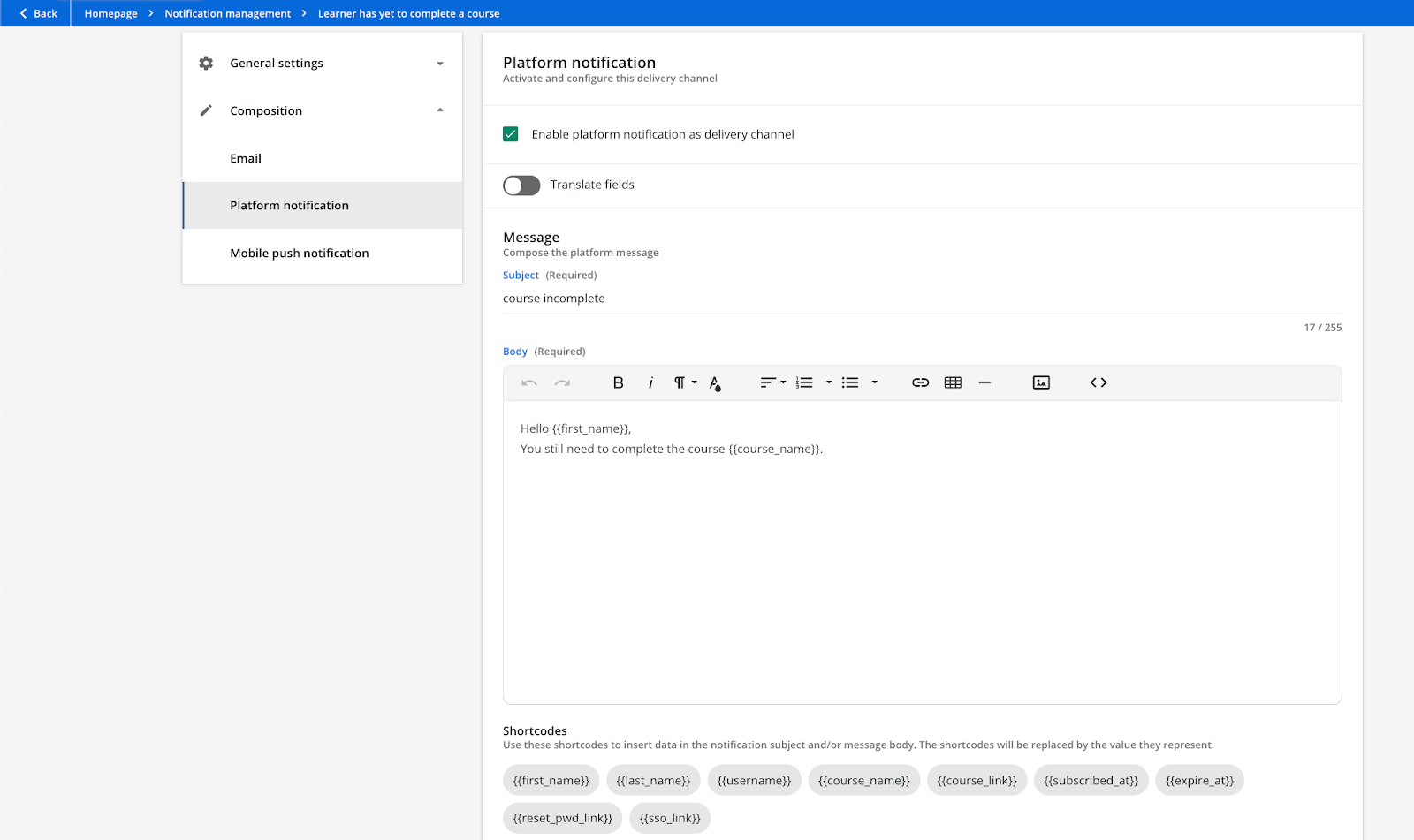Screen dimensions: 1414x840
Task: Uncheck enable platform notification as delivery channel
Action: click(511, 133)
